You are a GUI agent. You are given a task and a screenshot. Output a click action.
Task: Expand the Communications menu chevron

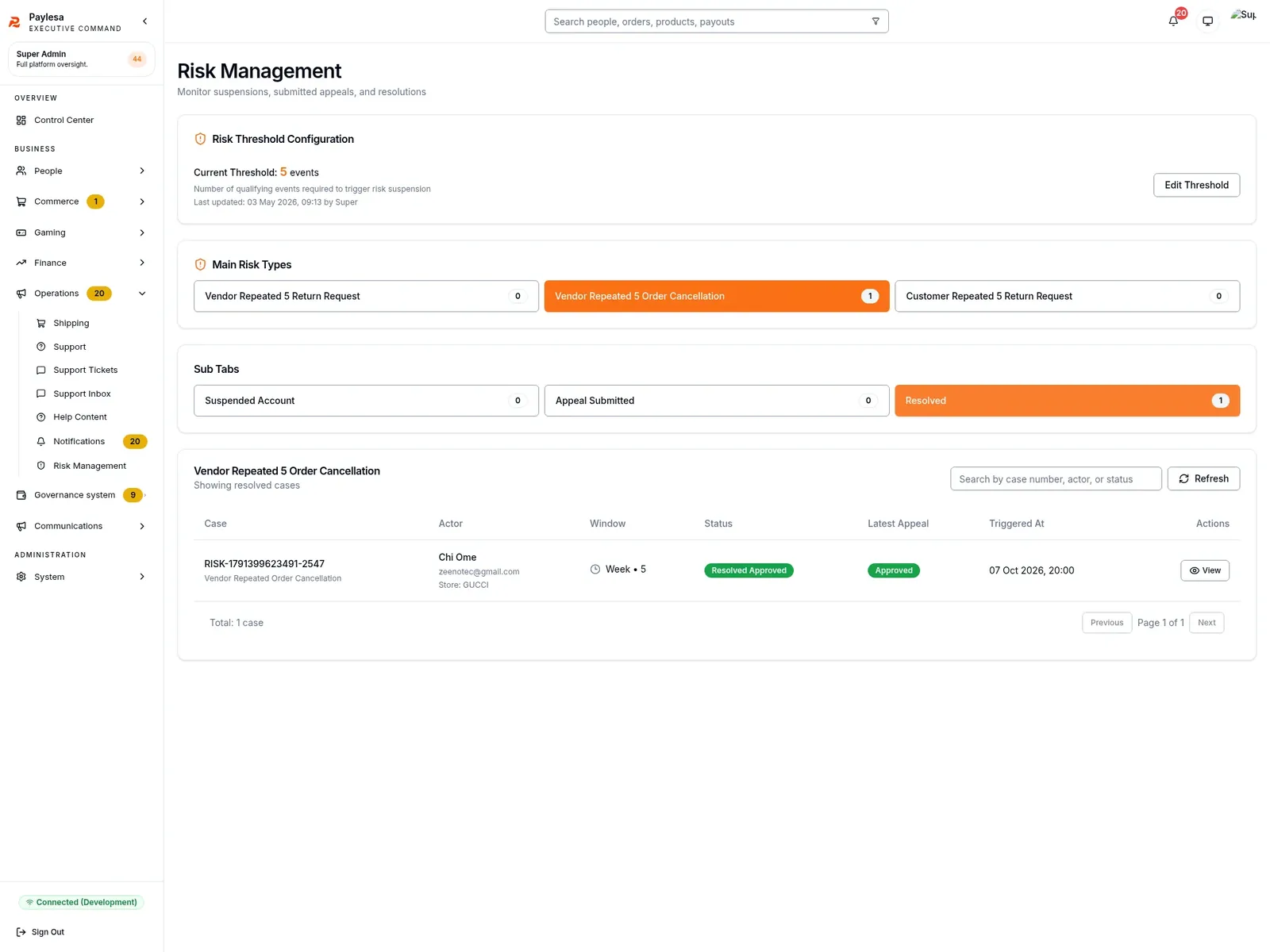point(142,526)
